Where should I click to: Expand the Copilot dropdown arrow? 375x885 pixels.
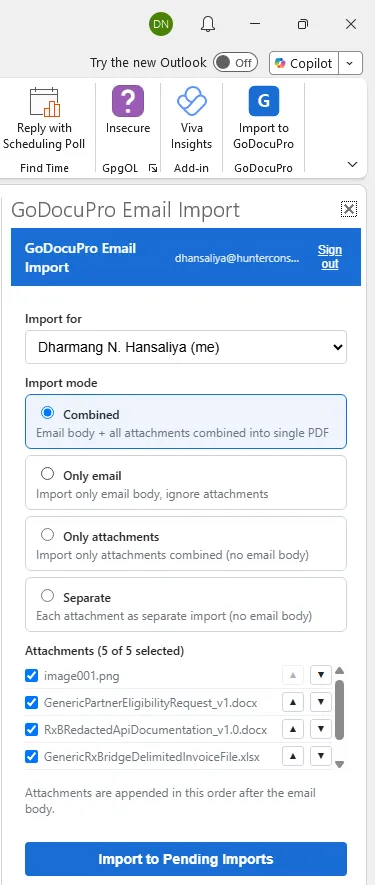(350, 63)
